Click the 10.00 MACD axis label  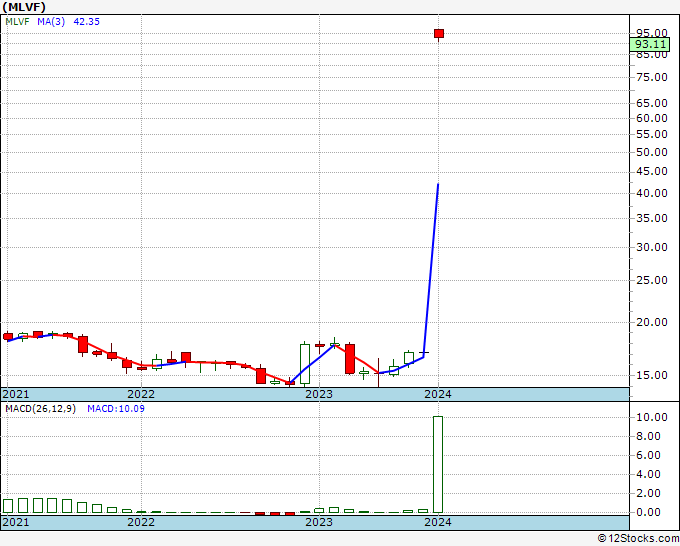tap(652, 417)
